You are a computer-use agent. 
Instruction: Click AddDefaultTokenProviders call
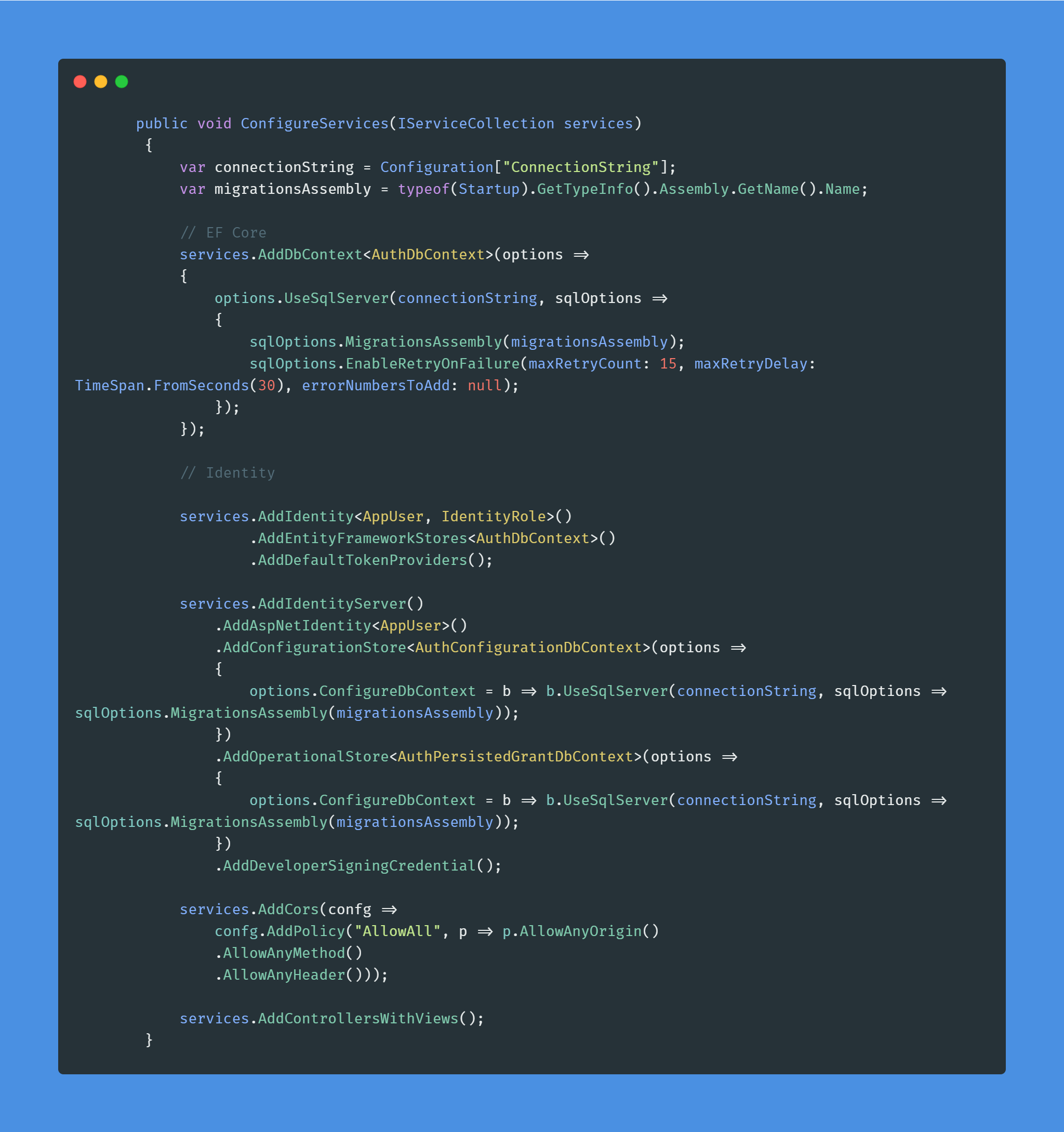click(362, 560)
